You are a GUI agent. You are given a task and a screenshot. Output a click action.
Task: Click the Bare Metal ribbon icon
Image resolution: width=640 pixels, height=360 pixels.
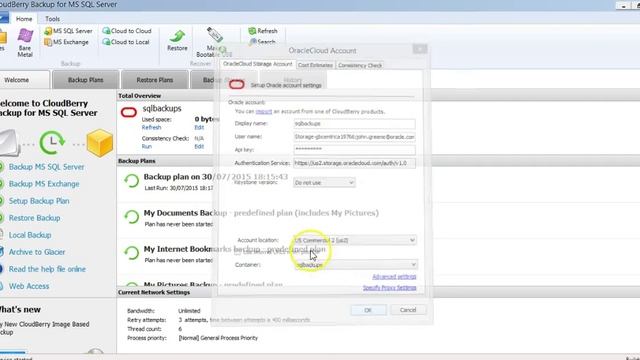tap(25, 42)
